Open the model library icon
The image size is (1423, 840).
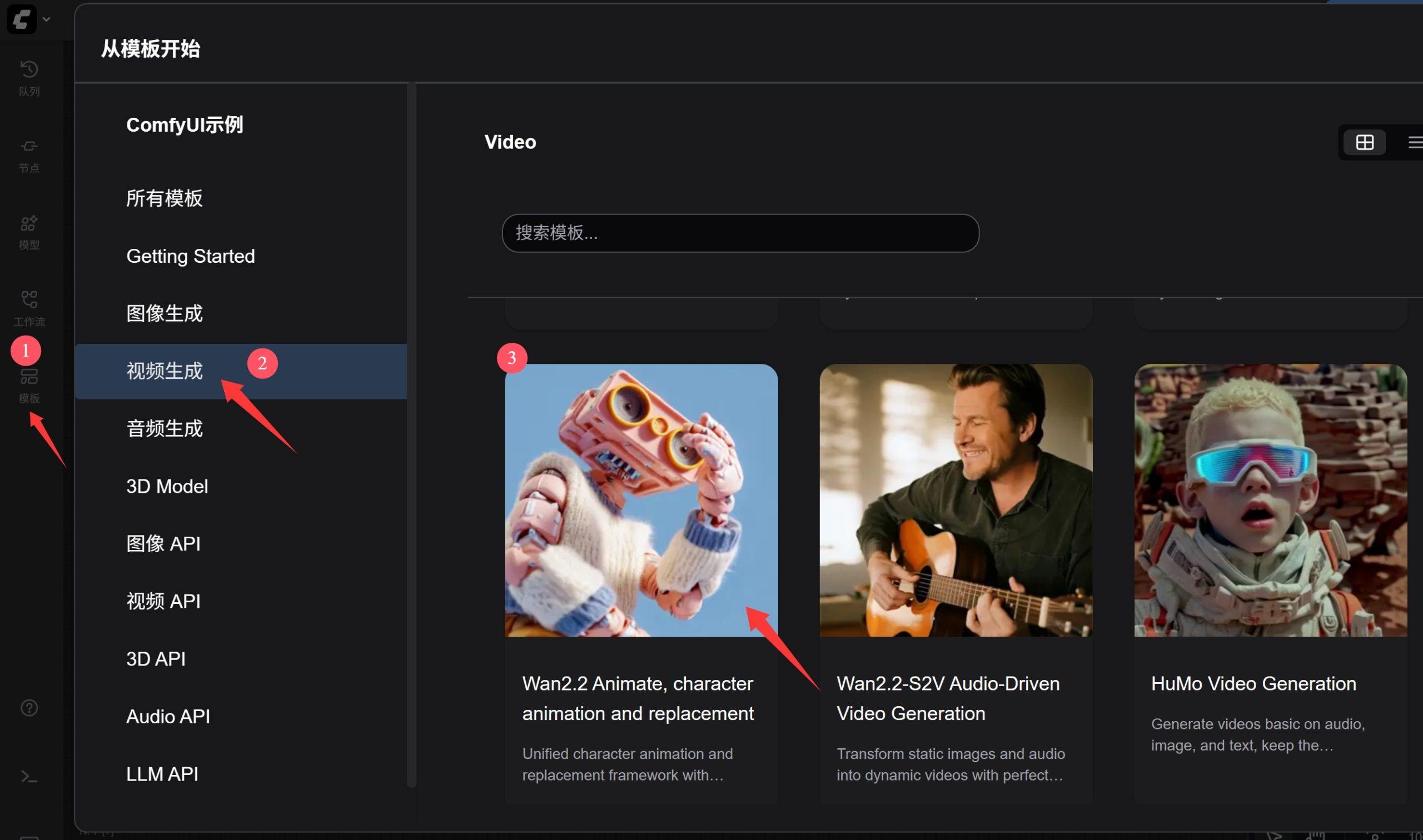tap(29, 223)
